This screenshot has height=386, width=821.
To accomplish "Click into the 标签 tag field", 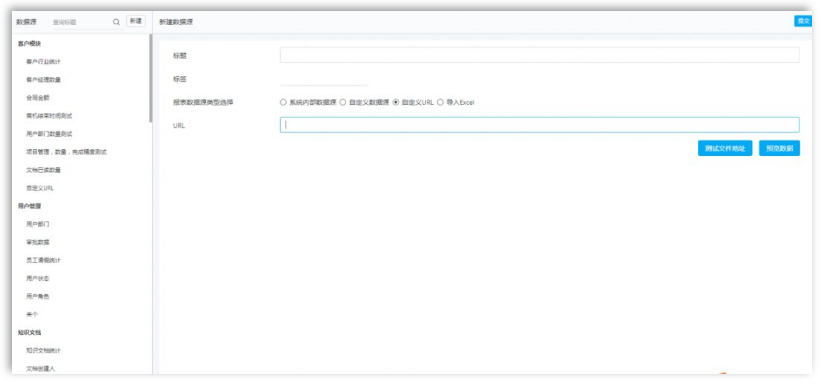I will pyautogui.click(x=324, y=79).
